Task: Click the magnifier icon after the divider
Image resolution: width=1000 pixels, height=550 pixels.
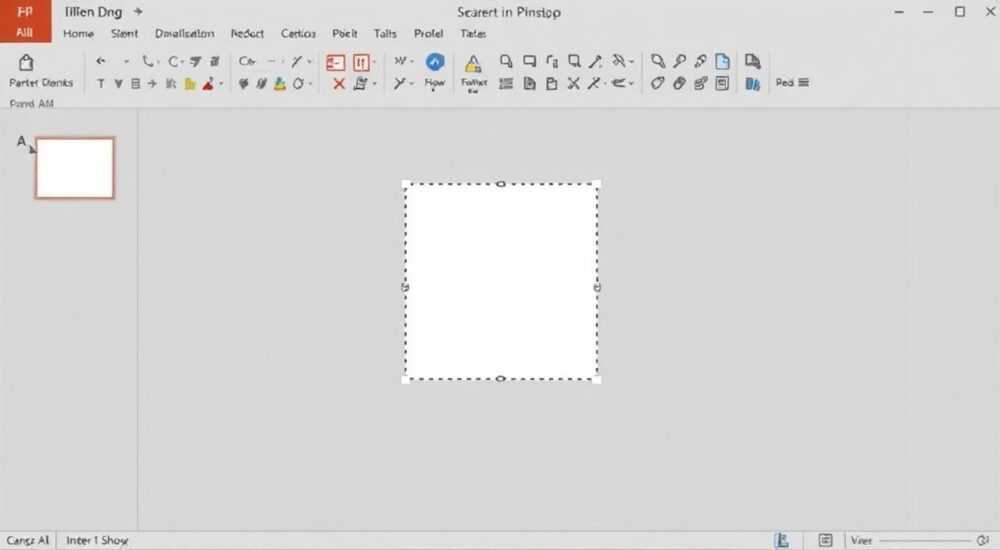Action: pos(658,61)
